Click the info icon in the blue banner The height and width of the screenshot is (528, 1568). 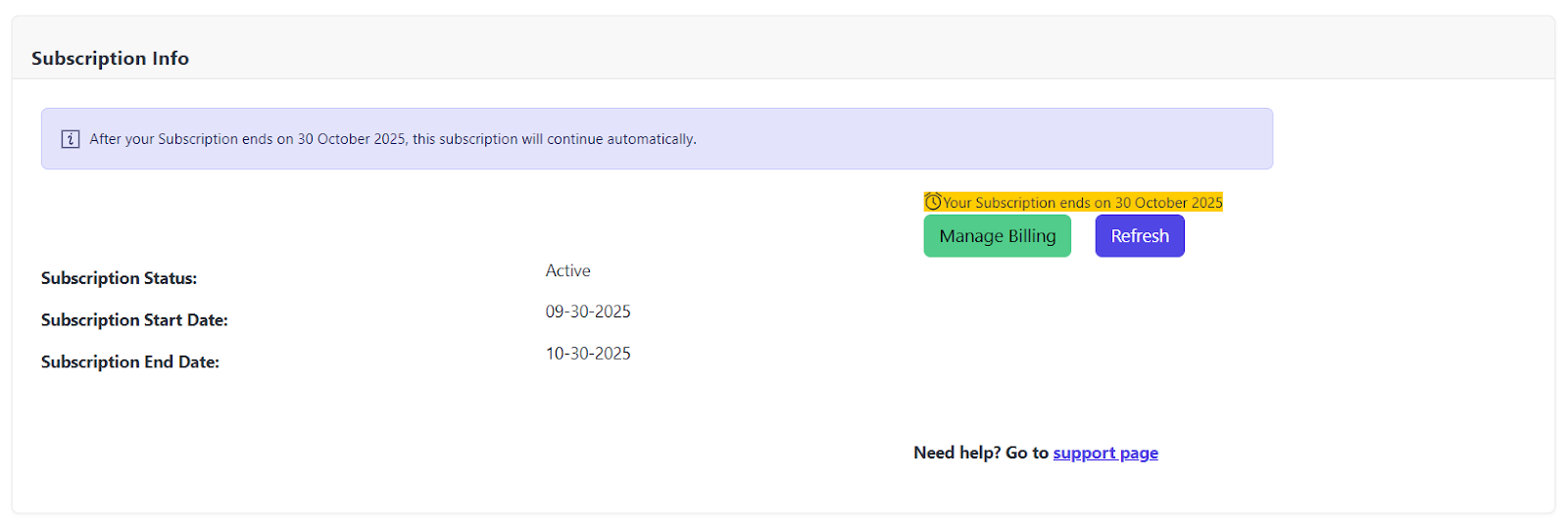point(71,139)
